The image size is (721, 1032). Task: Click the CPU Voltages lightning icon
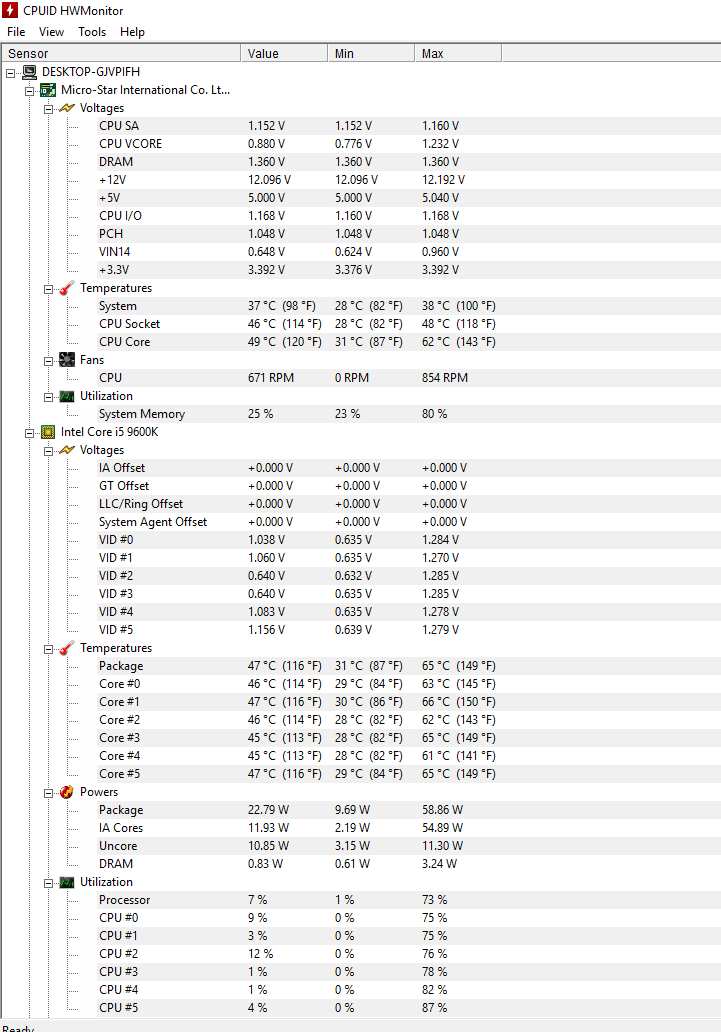click(67, 450)
